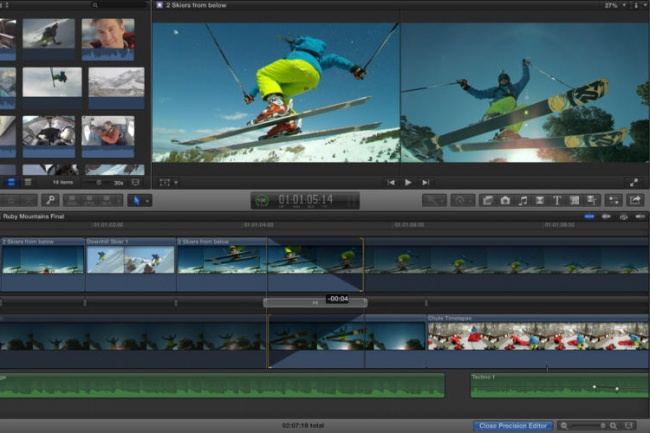Select the Chute Timelapse clip

click(538, 341)
